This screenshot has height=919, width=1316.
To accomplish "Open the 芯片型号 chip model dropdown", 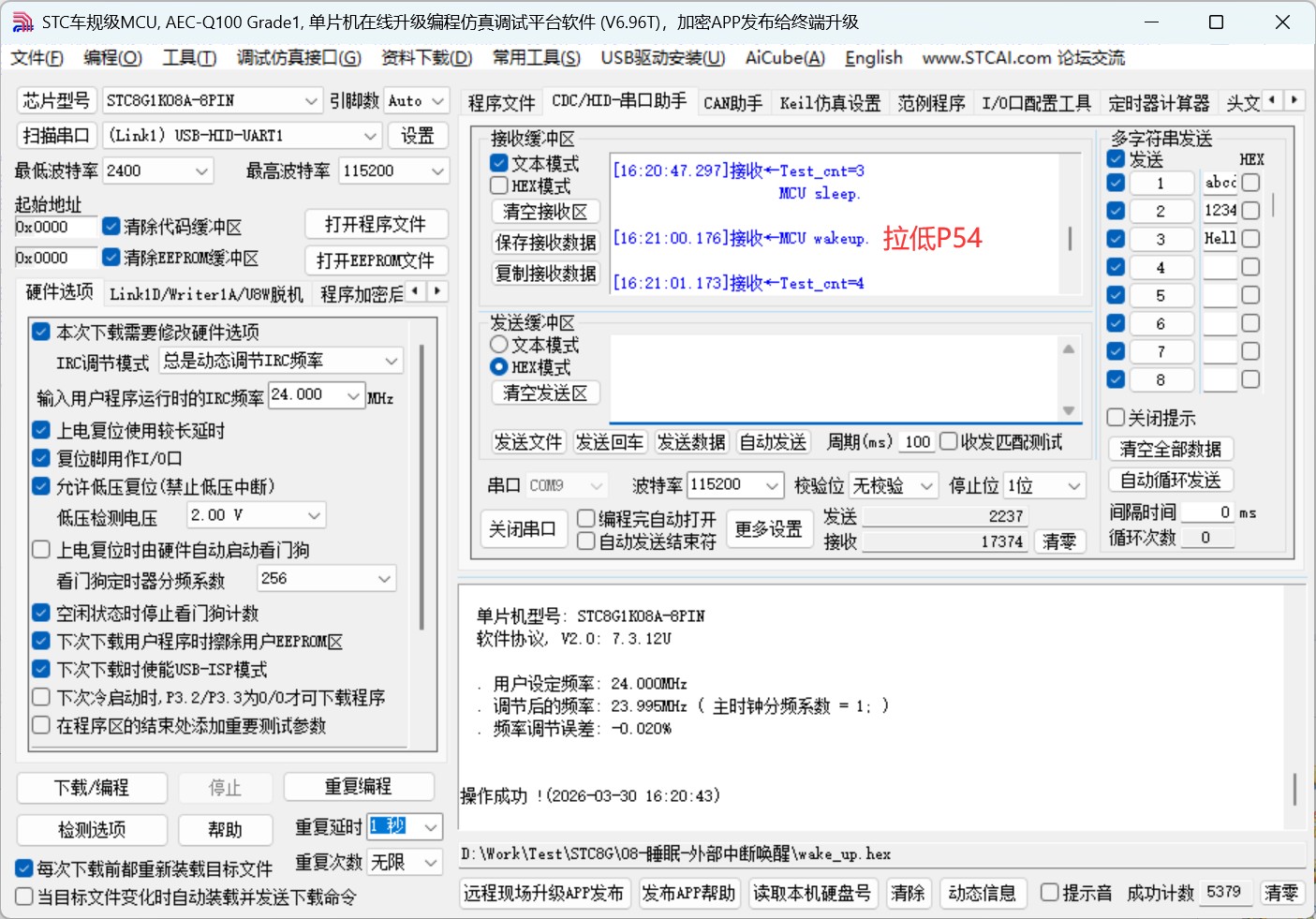I will [x=312, y=100].
